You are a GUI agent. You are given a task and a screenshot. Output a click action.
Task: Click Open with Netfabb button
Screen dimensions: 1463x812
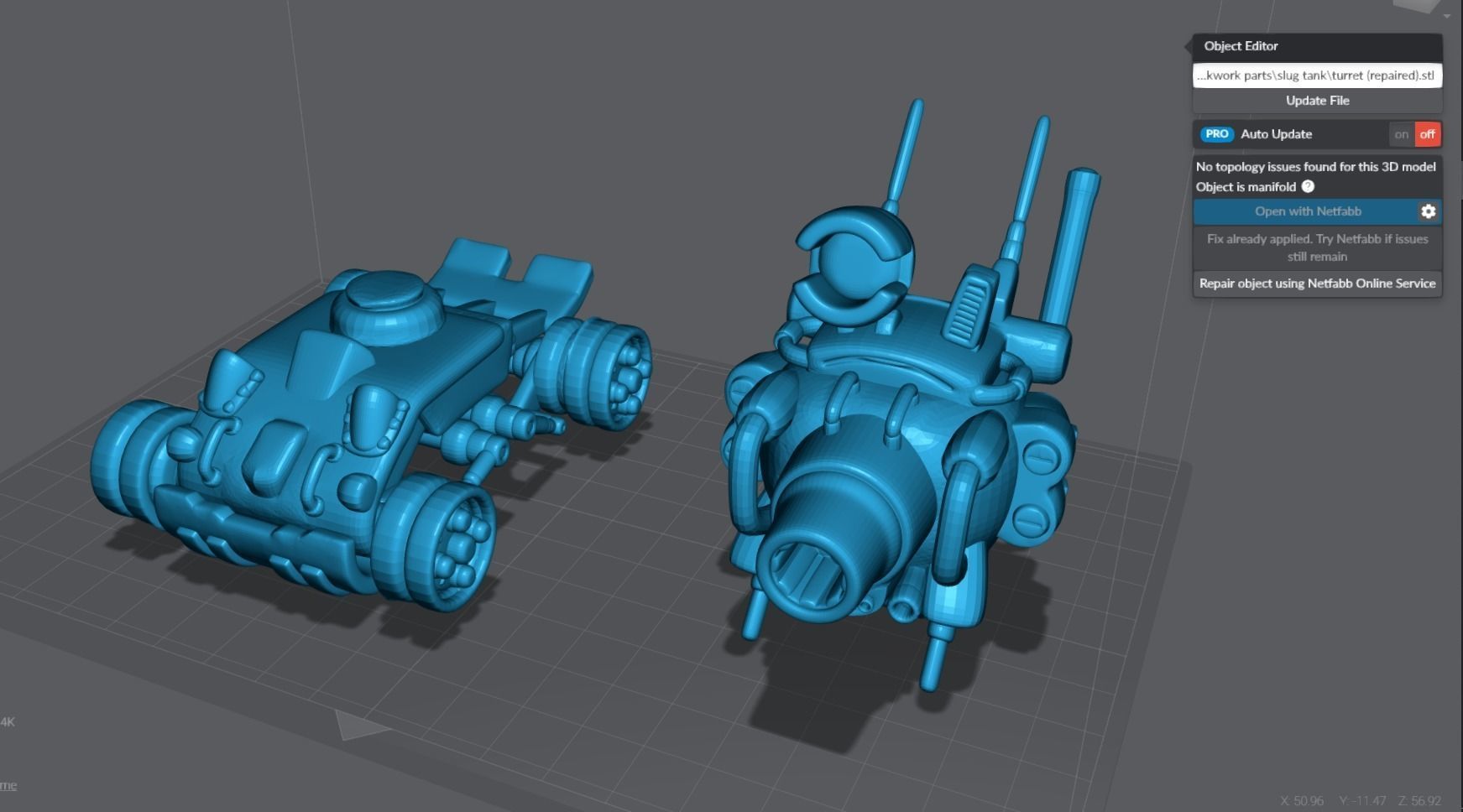1307,211
